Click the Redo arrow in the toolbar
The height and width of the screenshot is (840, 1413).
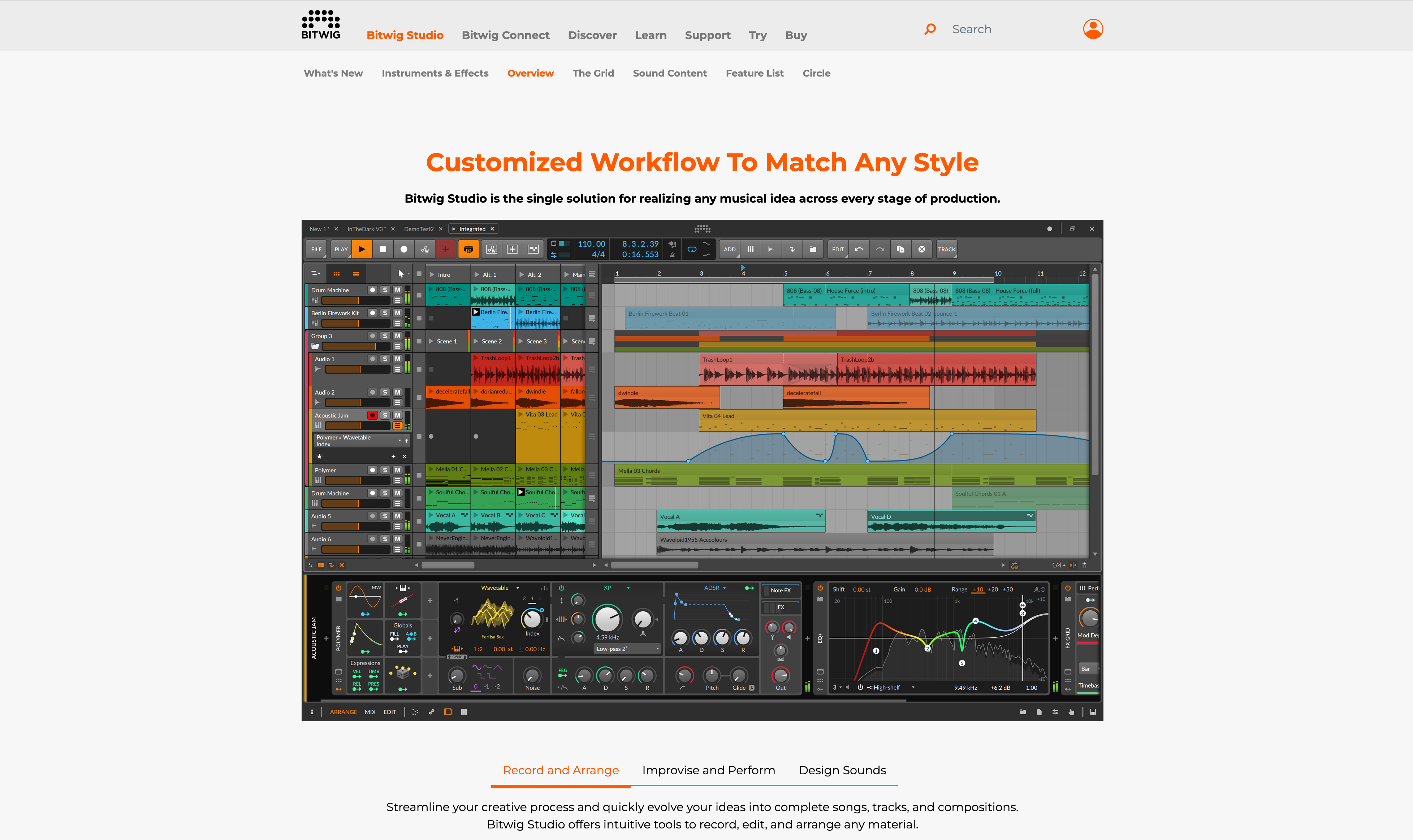pos(880,249)
